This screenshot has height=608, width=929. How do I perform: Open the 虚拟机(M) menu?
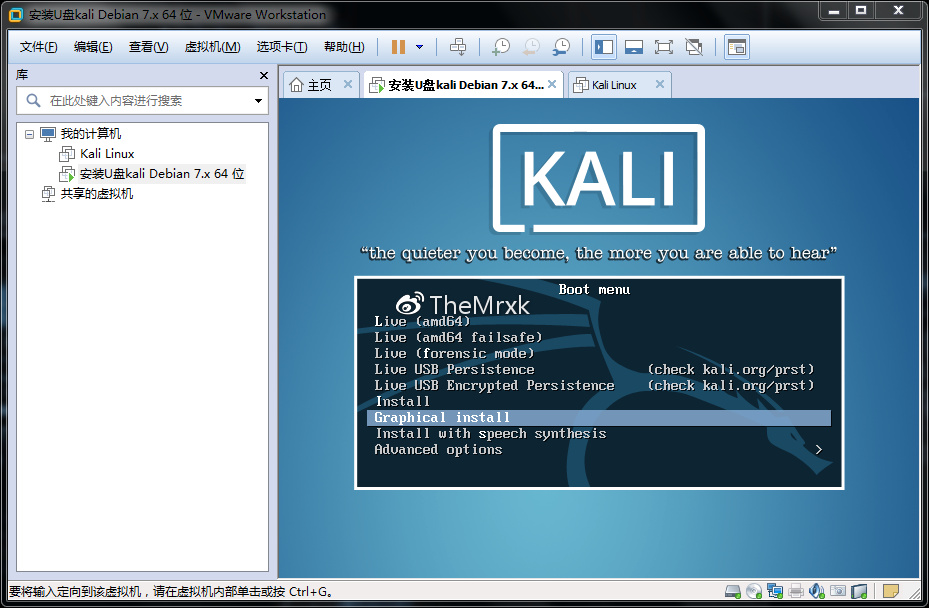pos(212,47)
